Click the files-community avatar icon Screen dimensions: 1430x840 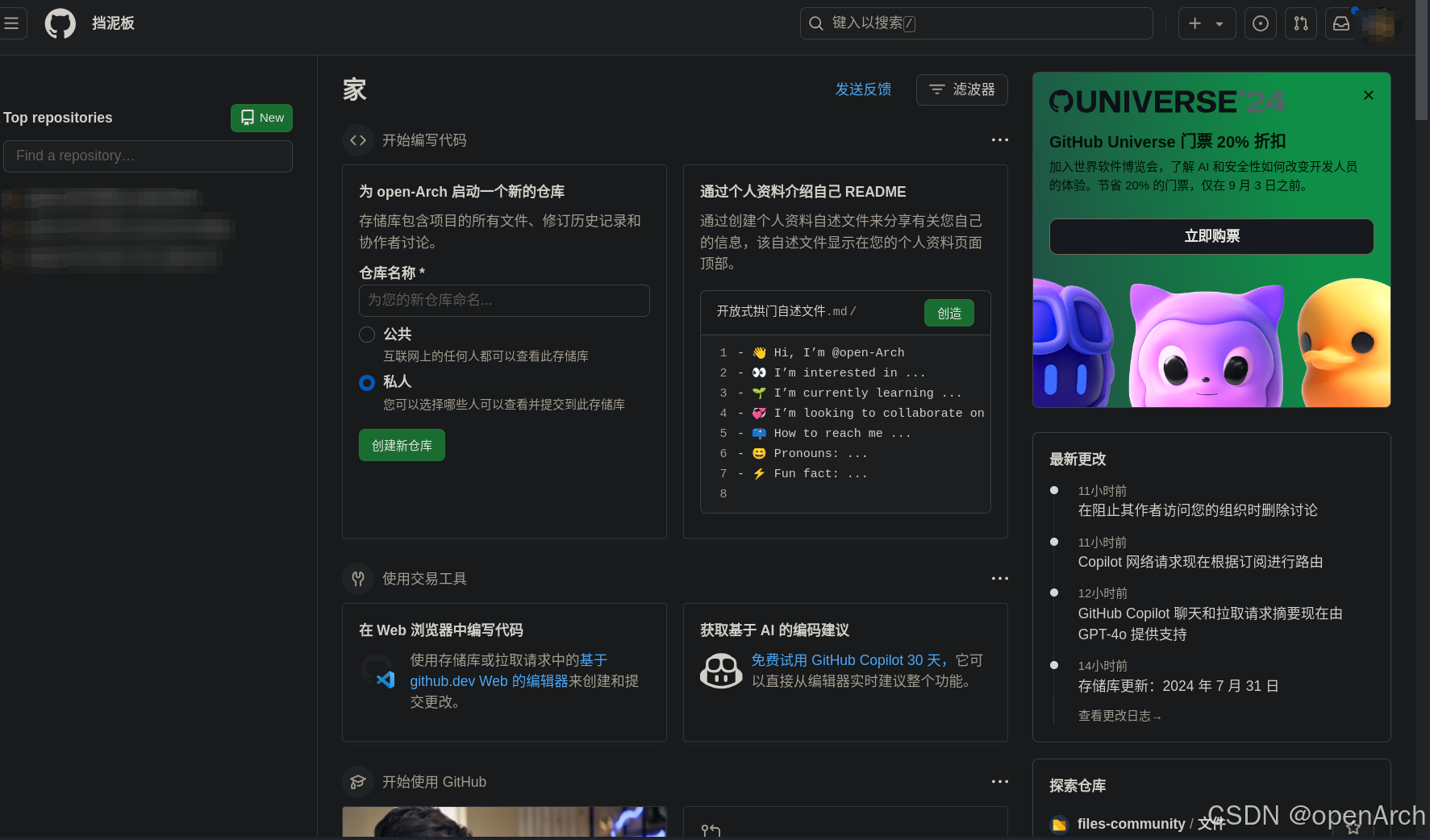click(x=1059, y=824)
